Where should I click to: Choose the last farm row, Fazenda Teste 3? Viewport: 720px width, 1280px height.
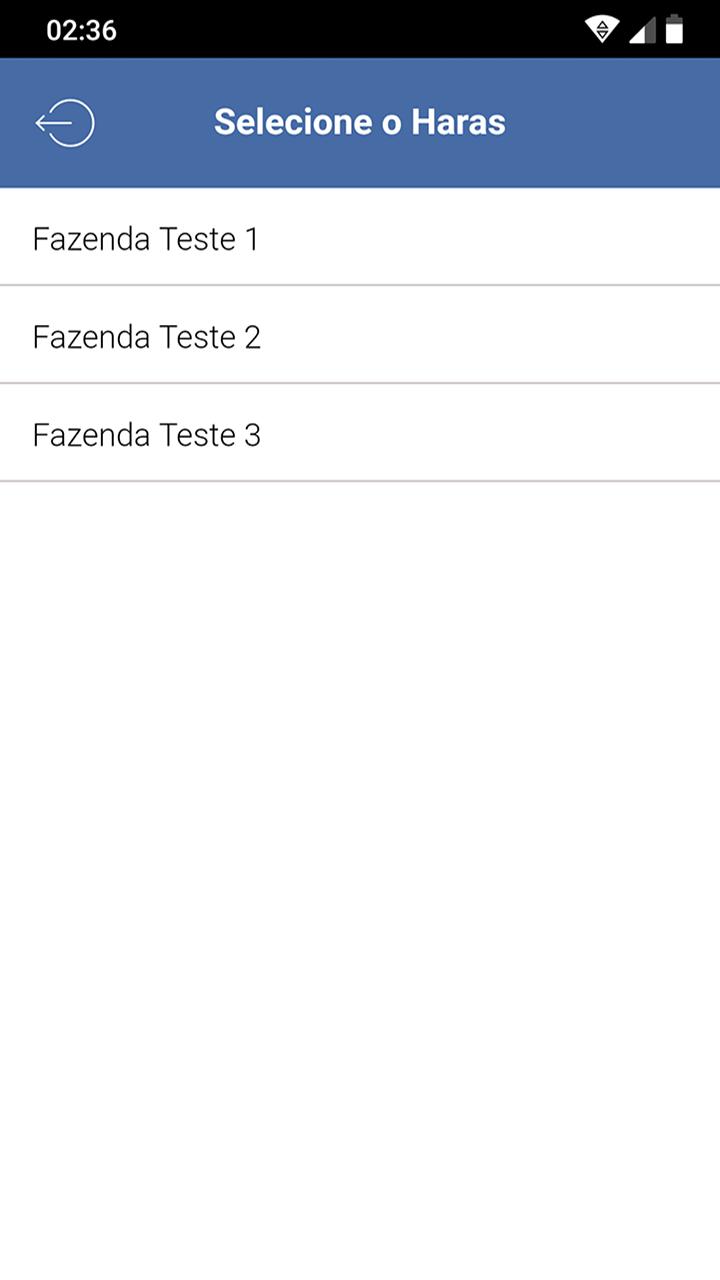pyautogui.click(x=360, y=433)
